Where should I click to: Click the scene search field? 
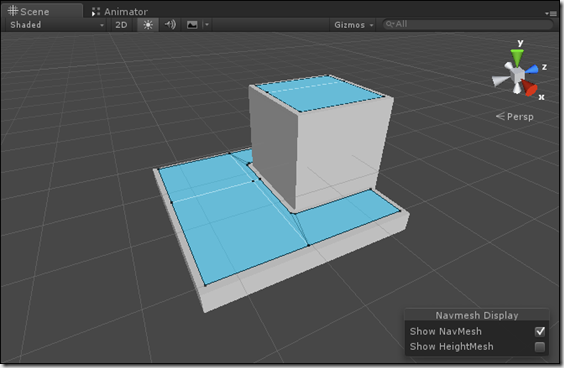tap(468, 24)
